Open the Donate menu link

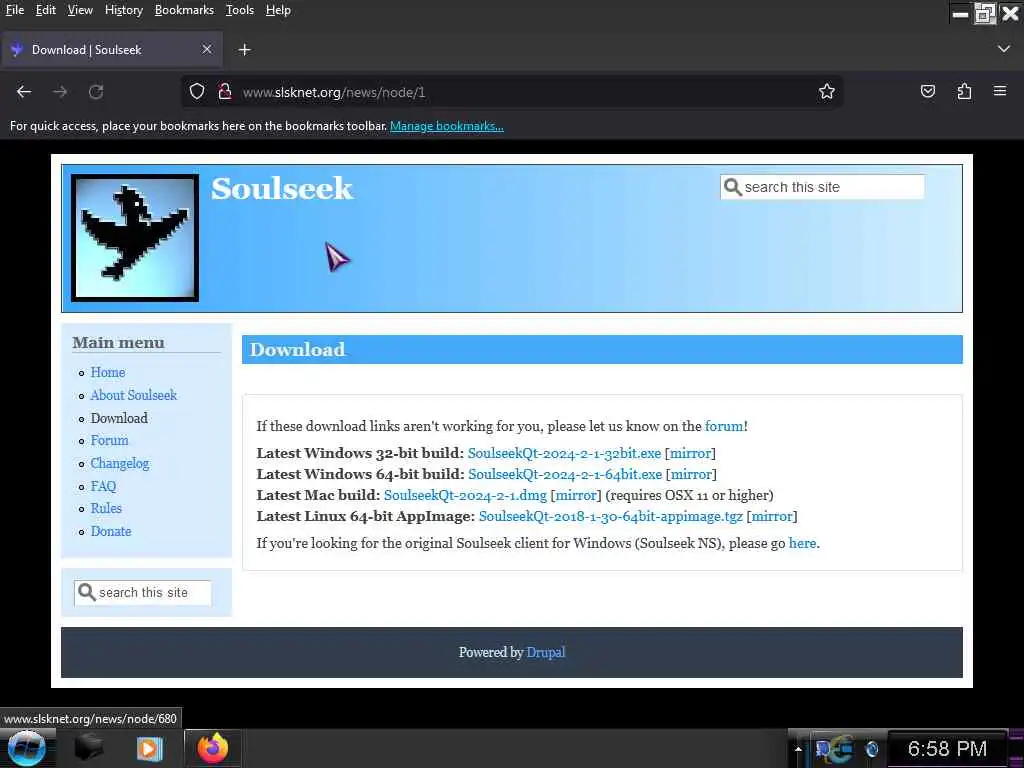pos(110,531)
